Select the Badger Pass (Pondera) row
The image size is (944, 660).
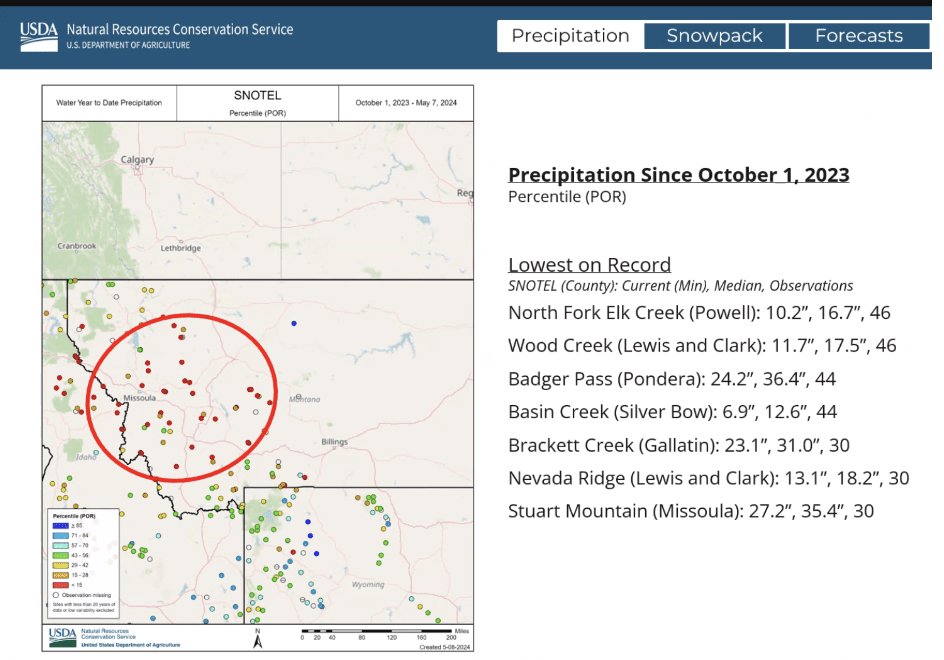672,379
